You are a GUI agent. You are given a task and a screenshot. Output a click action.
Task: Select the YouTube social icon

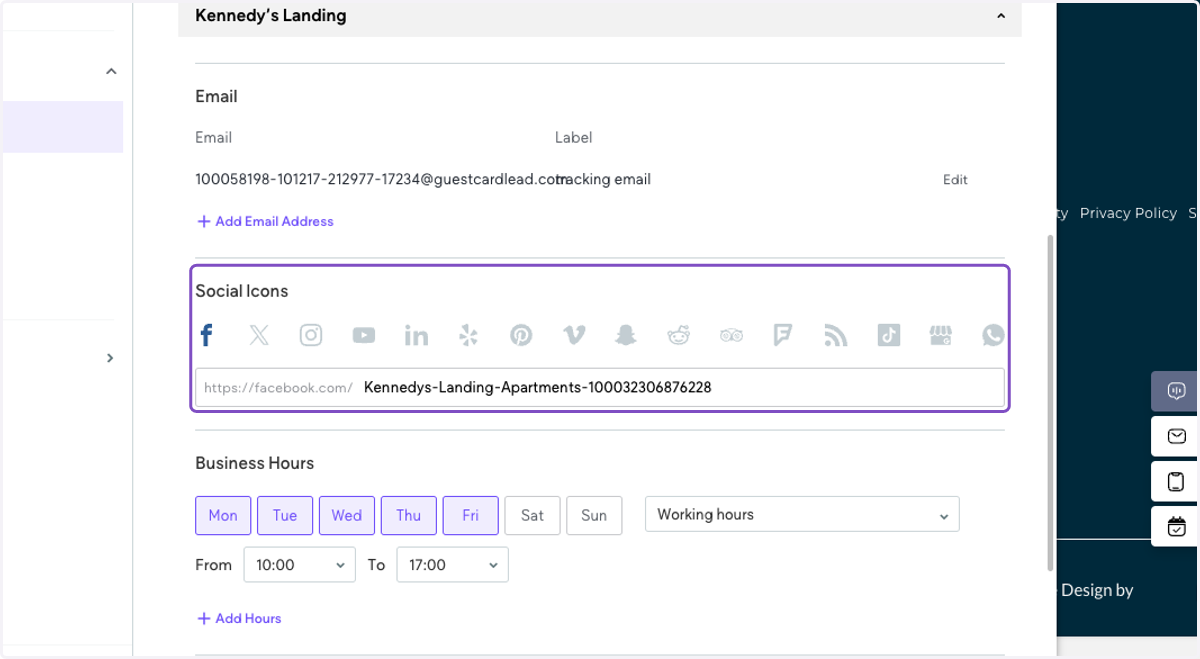364,335
